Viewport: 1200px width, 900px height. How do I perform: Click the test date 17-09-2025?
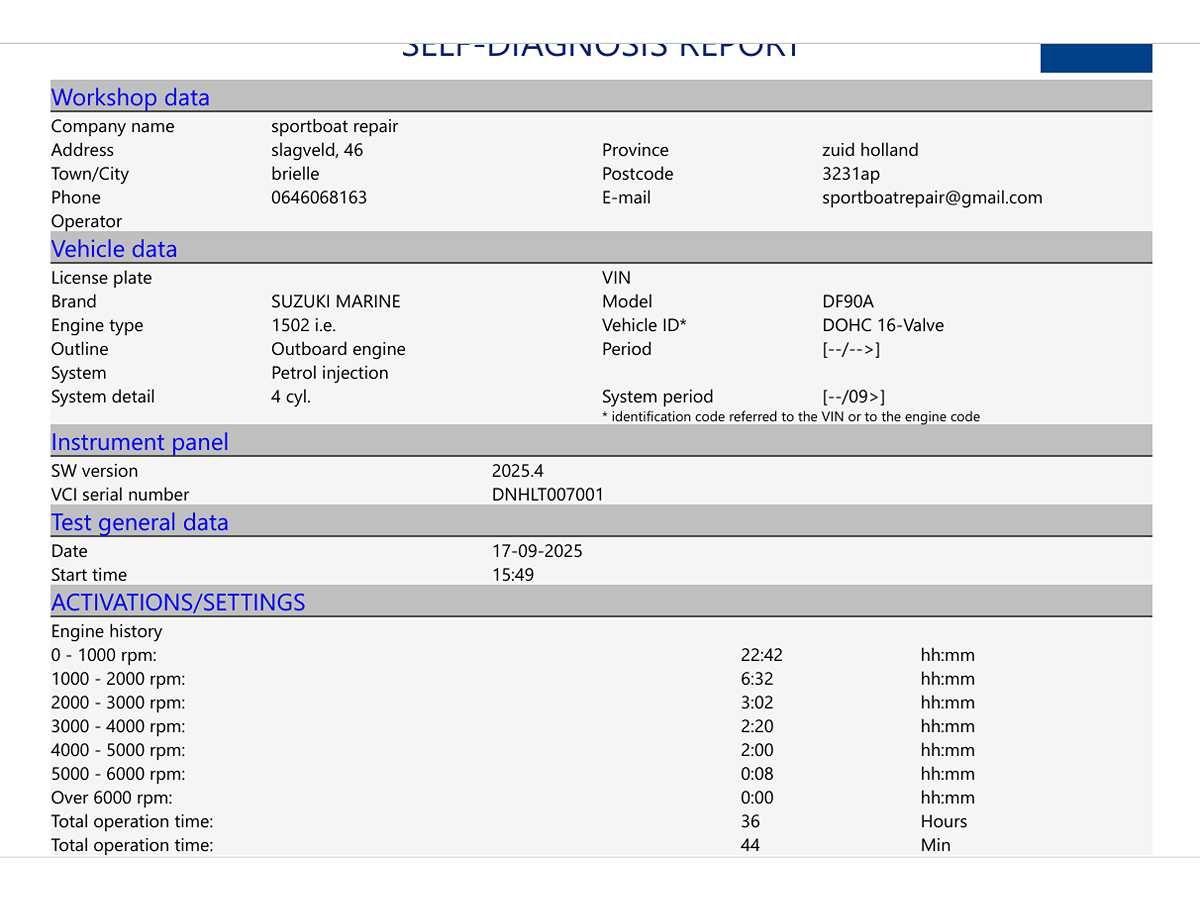[x=537, y=551]
